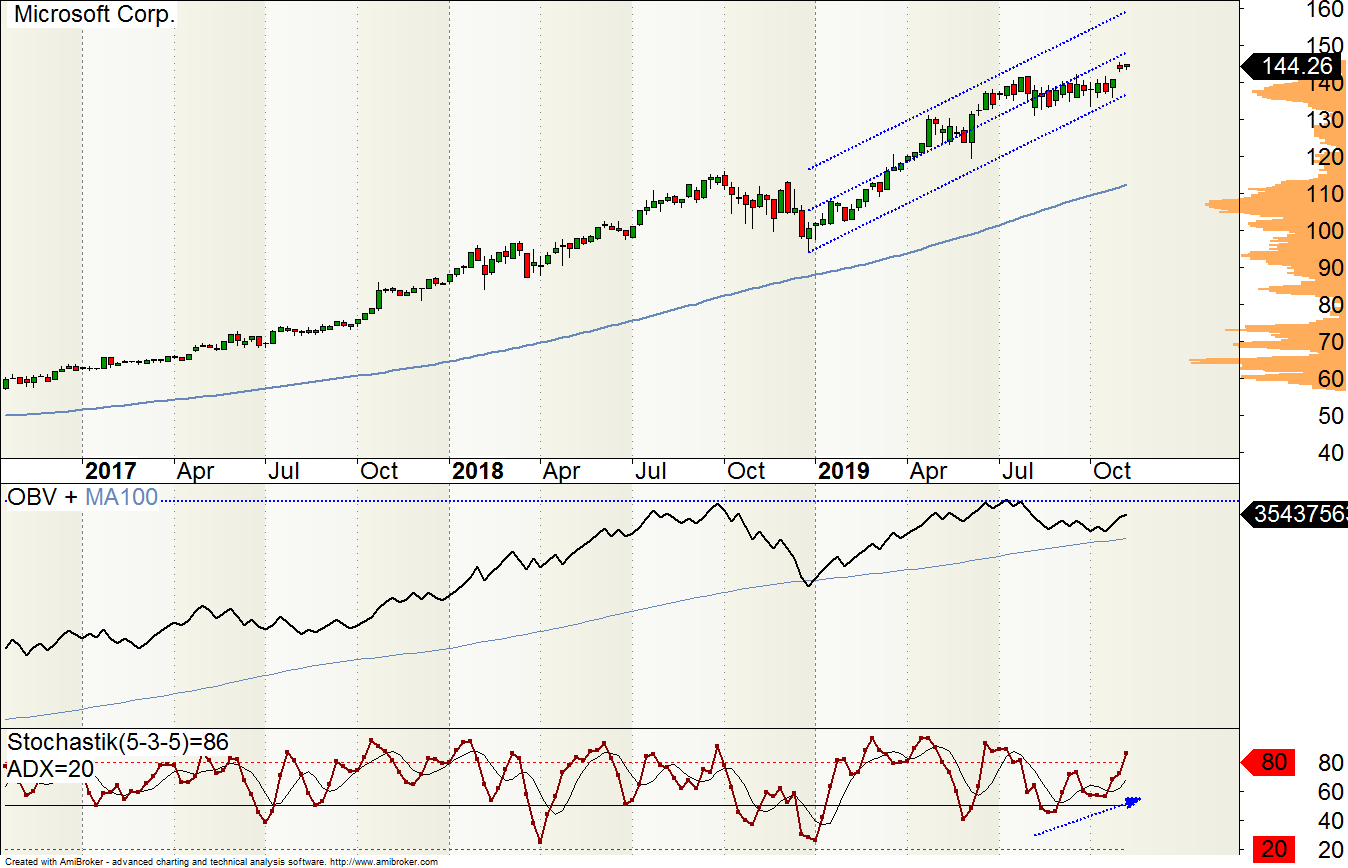Select the red 20 oversold level marker
1348x868 pixels.
tap(1273, 850)
